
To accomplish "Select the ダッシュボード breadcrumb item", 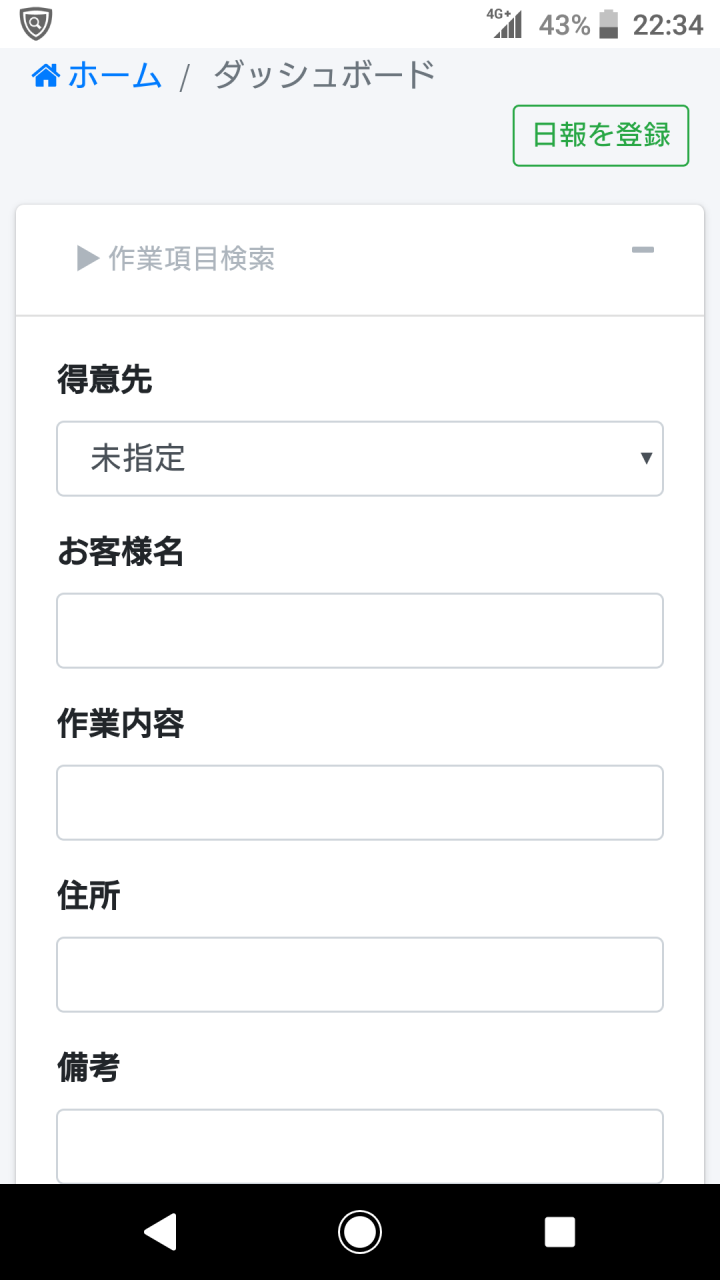I will 324,76.
